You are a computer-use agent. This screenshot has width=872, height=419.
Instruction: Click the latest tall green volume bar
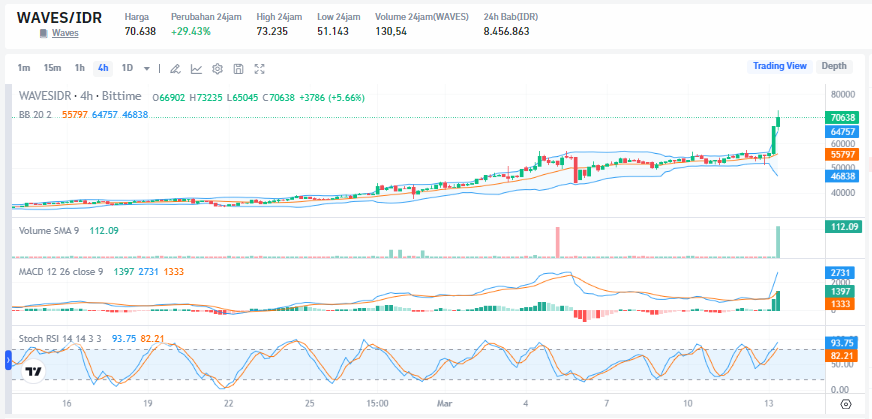pyautogui.click(x=778, y=242)
